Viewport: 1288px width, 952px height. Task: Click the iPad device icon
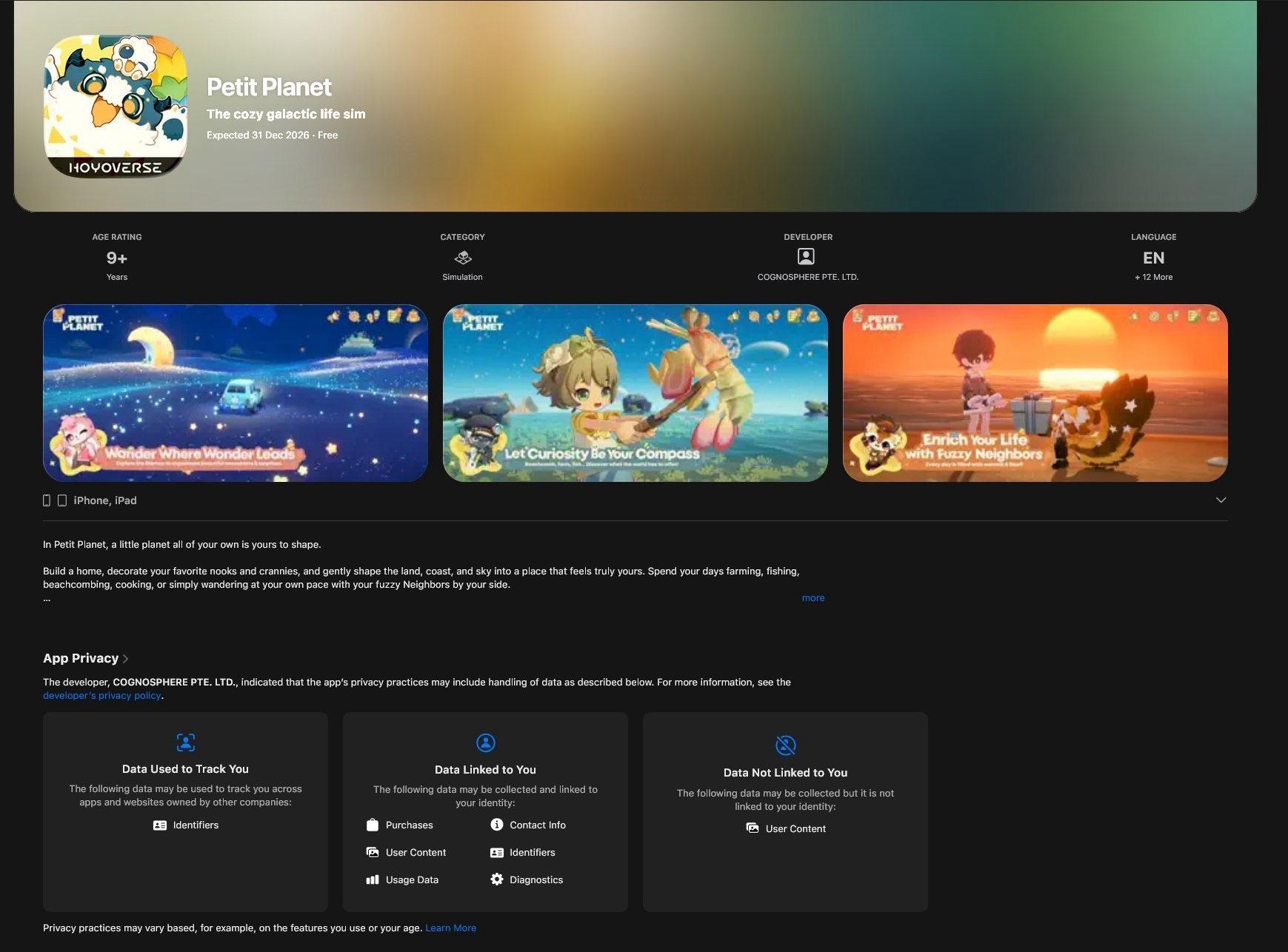[62, 500]
